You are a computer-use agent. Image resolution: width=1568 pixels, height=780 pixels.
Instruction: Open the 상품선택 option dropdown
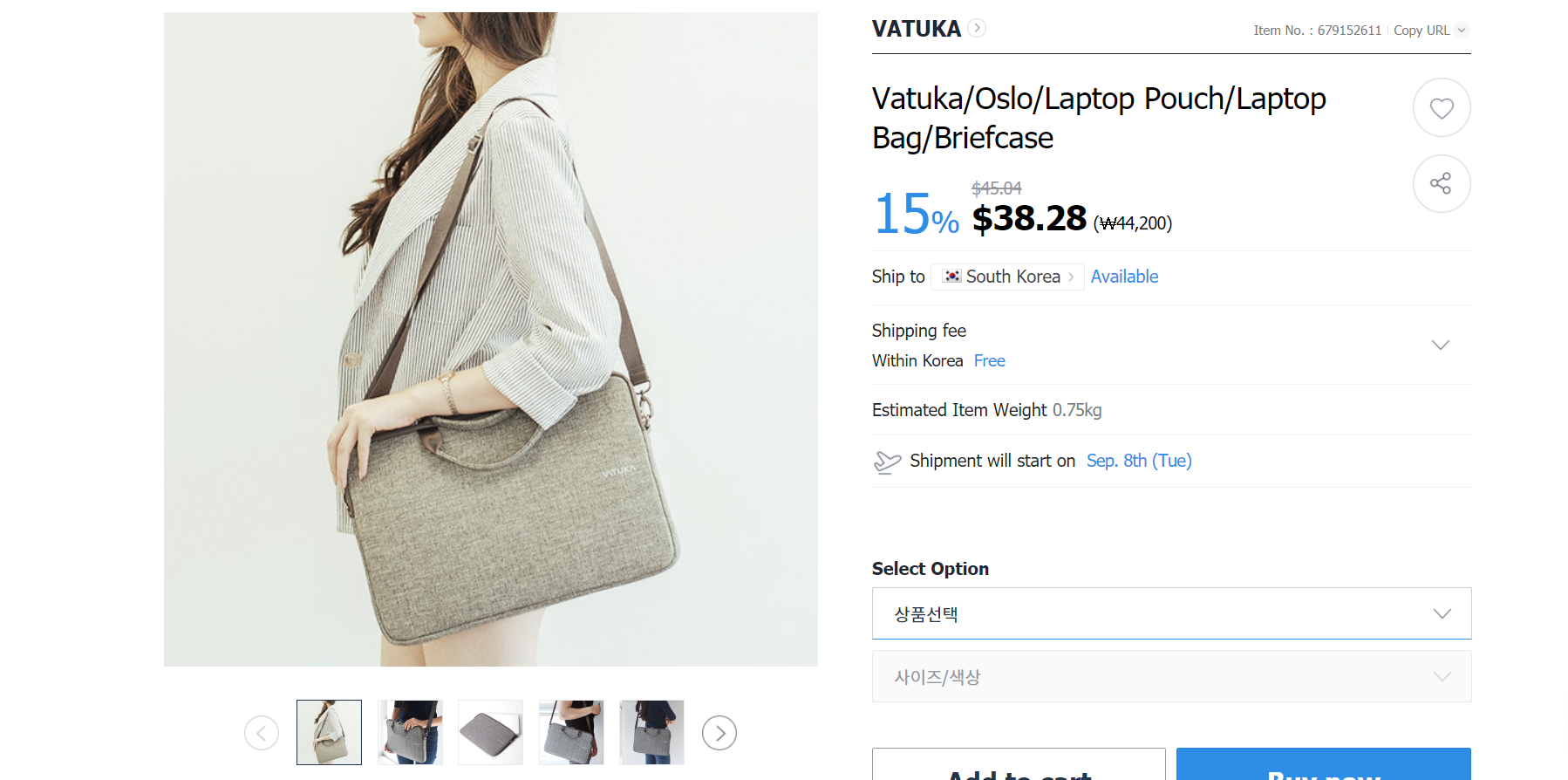pyautogui.click(x=1170, y=613)
